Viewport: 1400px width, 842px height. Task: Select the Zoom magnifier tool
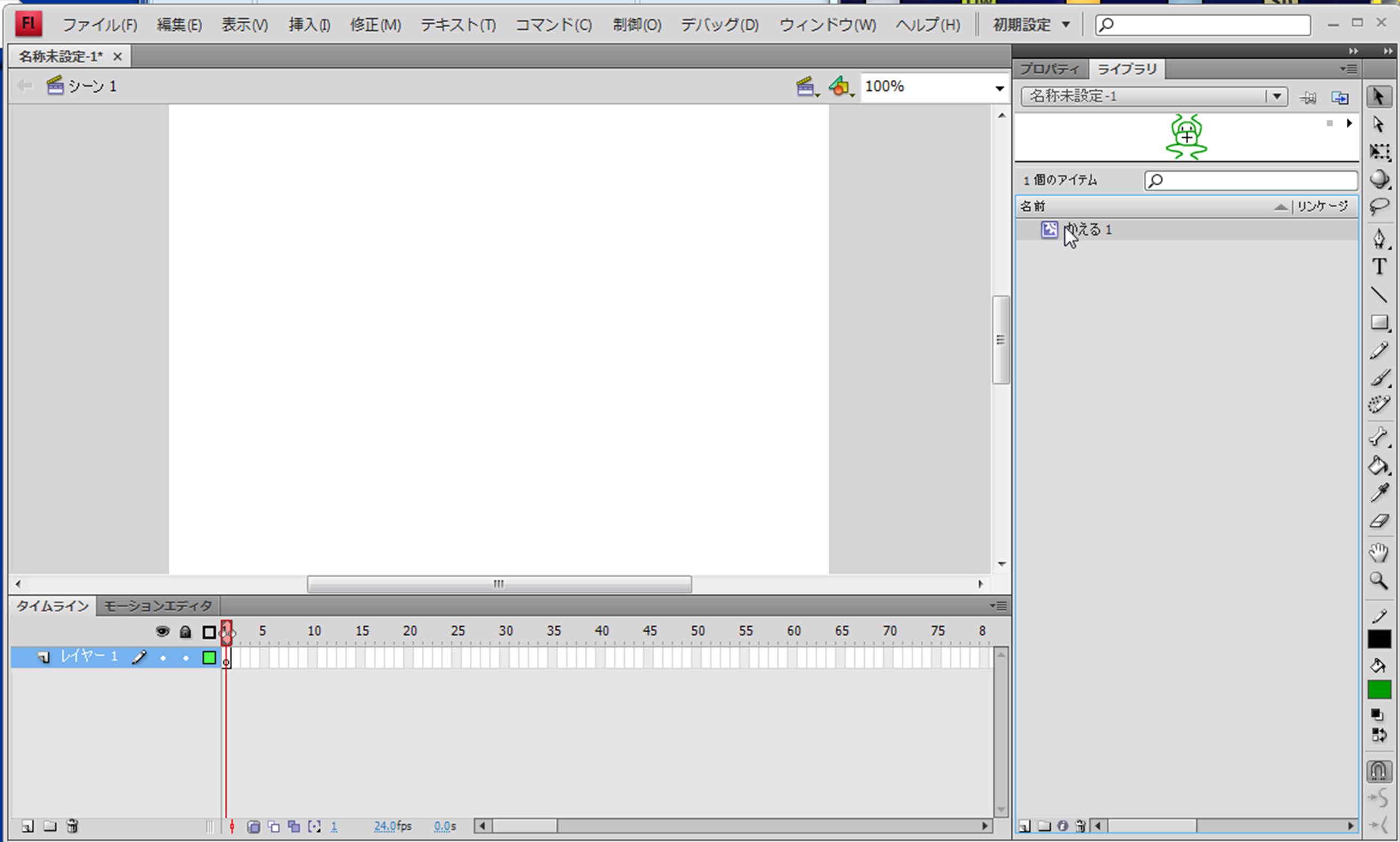coord(1379,581)
